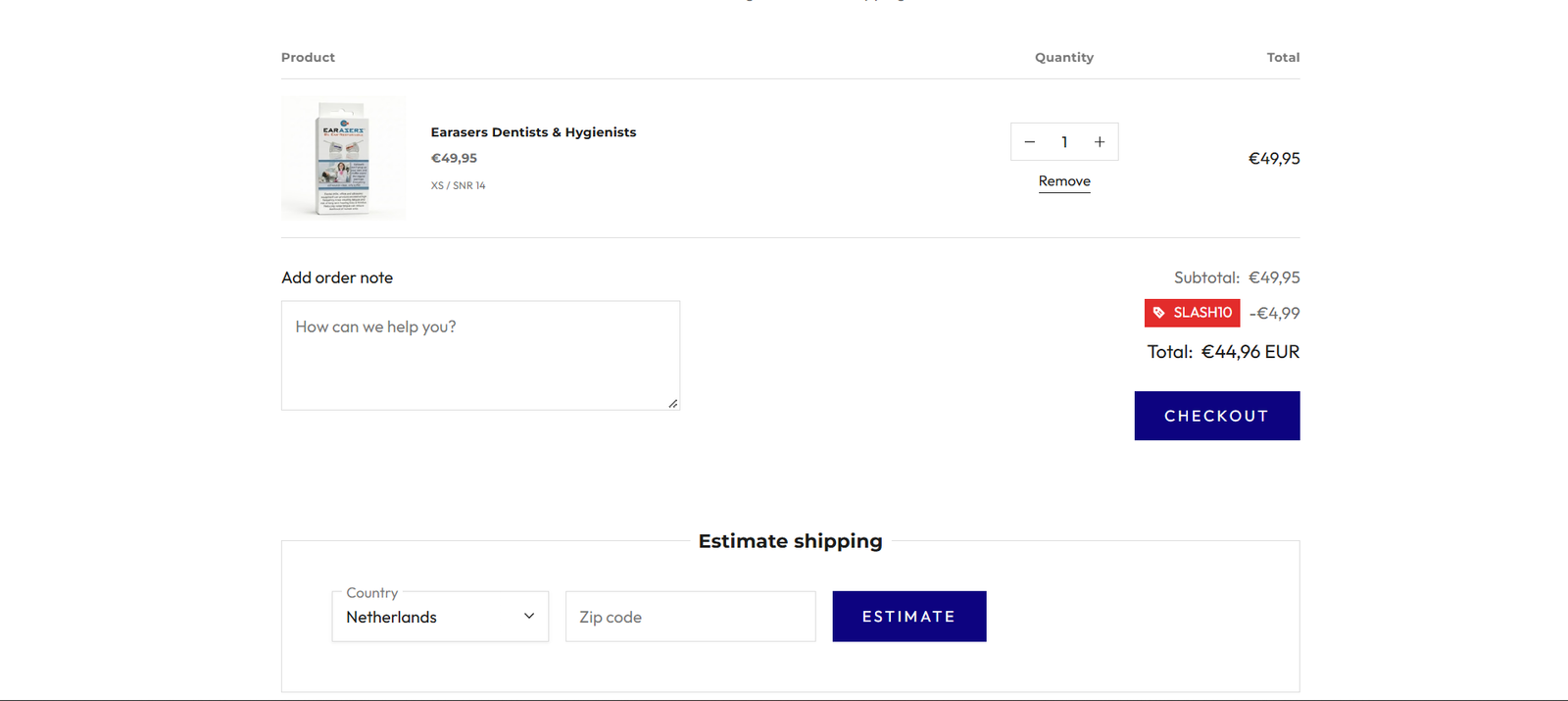Image resolution: width=1568 pixels, height=701 pixels.
Task: Click the ESTIMATE shipping button
Action: coord(909,617)
